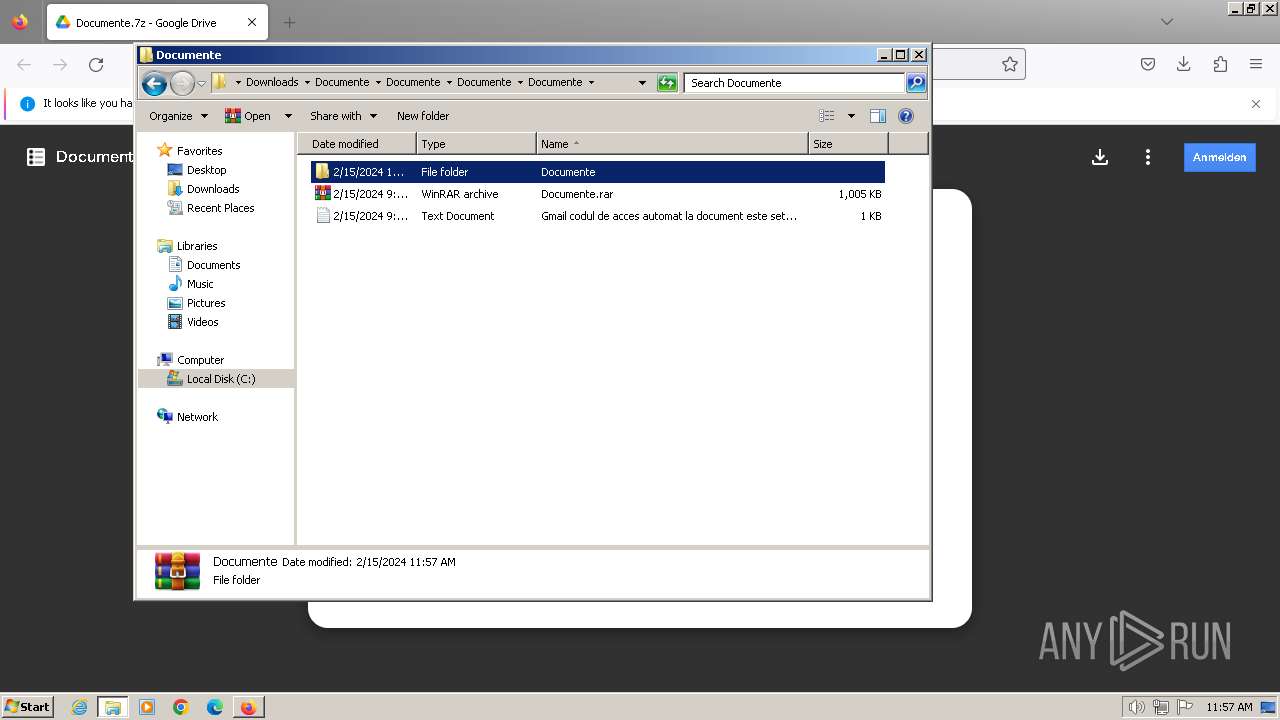Open the Firefox downloads panel
1280x720 pixels.
tap(1184, 64)
